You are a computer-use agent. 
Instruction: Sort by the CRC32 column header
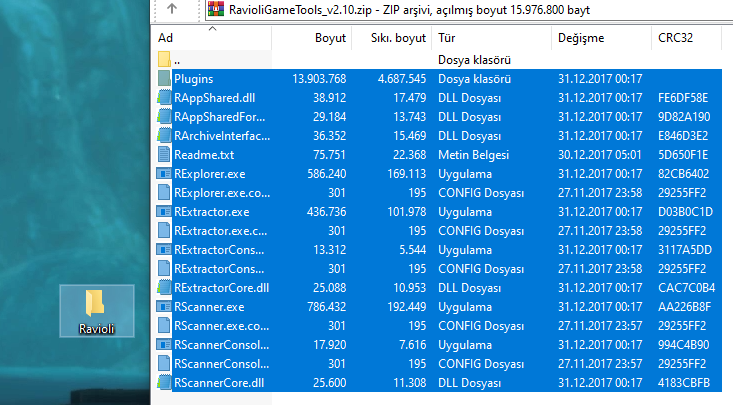point(686,38)
